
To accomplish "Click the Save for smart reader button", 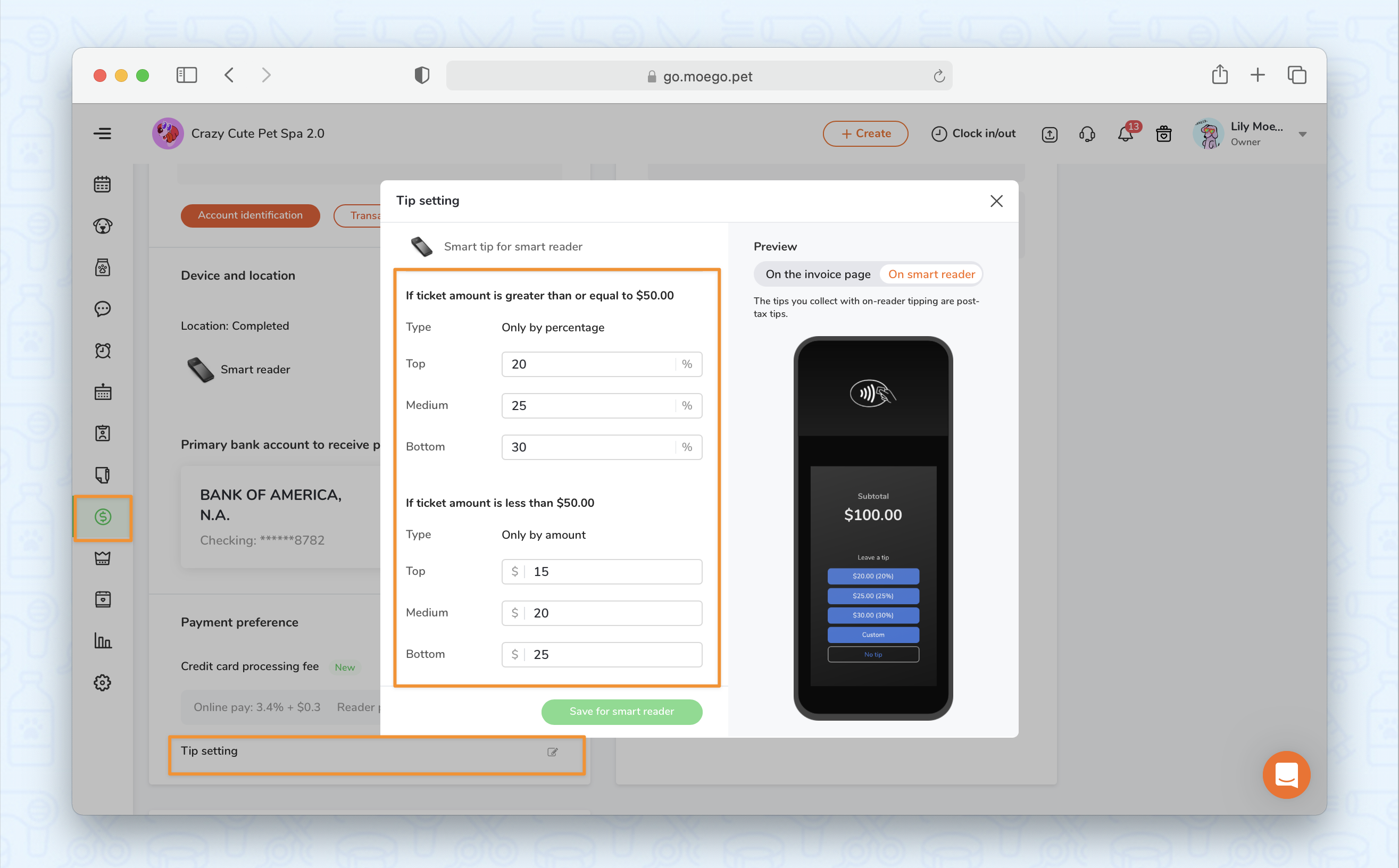I will click(x=621, y=711).
